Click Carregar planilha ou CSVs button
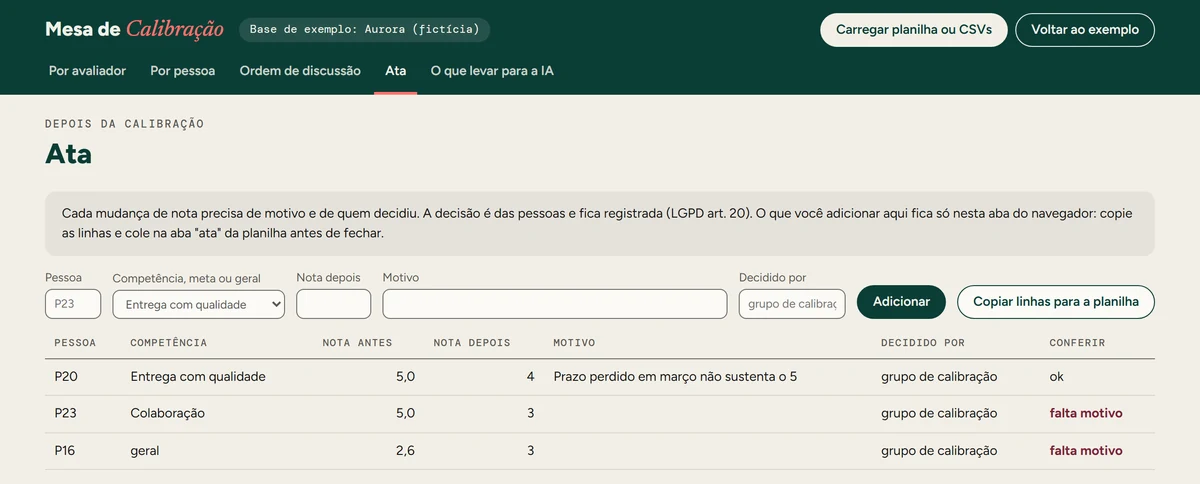Screen dimensions: 1200x484 point(914,30)
